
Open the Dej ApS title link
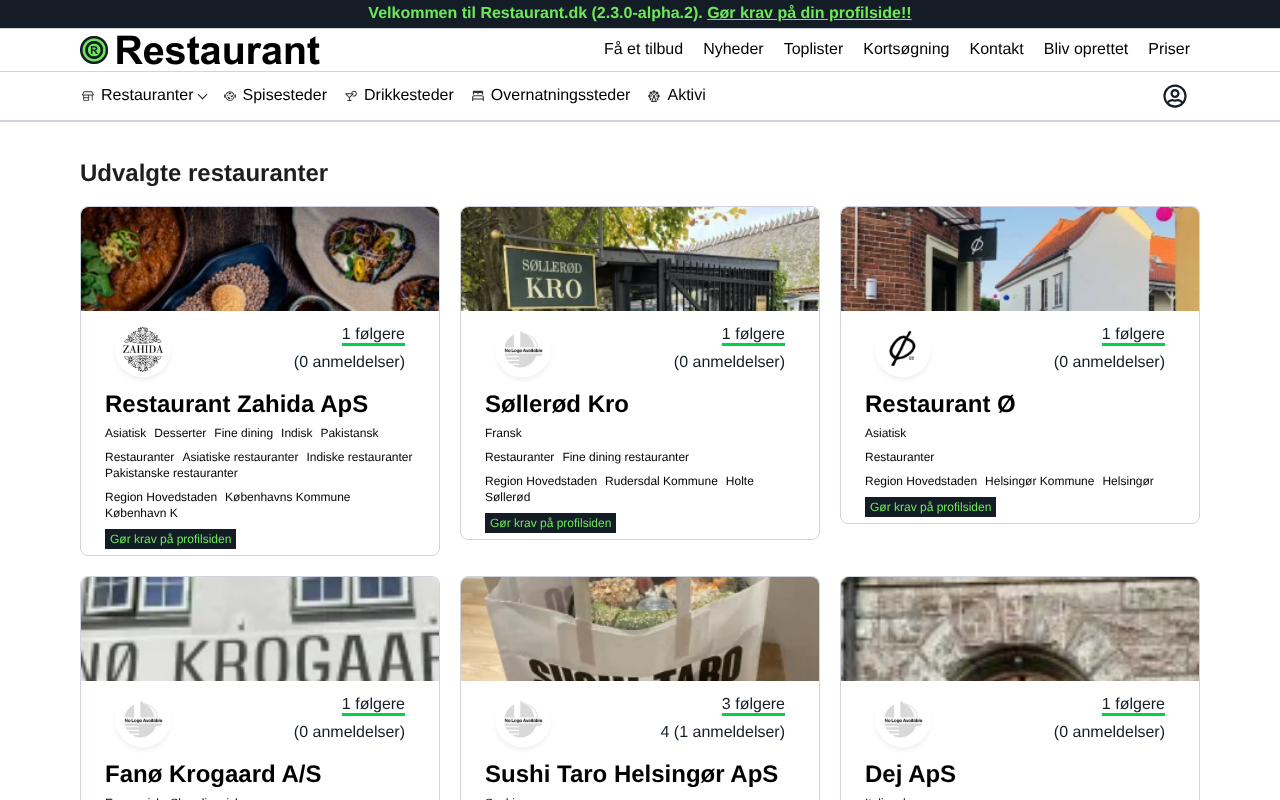click(910, 774)
